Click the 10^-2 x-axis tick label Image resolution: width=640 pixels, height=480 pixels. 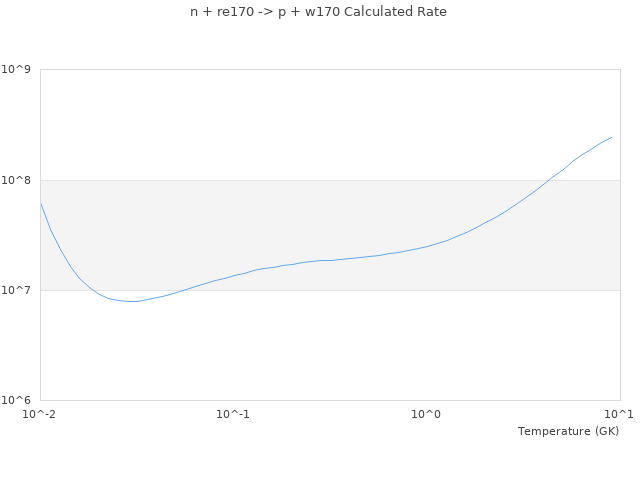pos(40,414)
